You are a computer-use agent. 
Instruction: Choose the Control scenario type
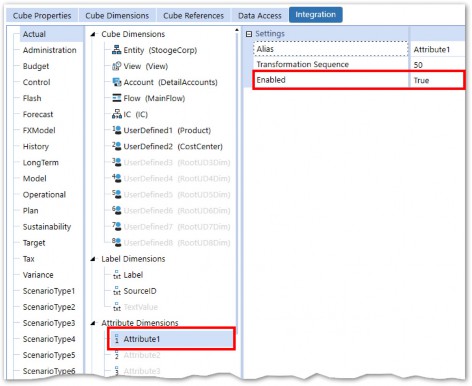37,82
